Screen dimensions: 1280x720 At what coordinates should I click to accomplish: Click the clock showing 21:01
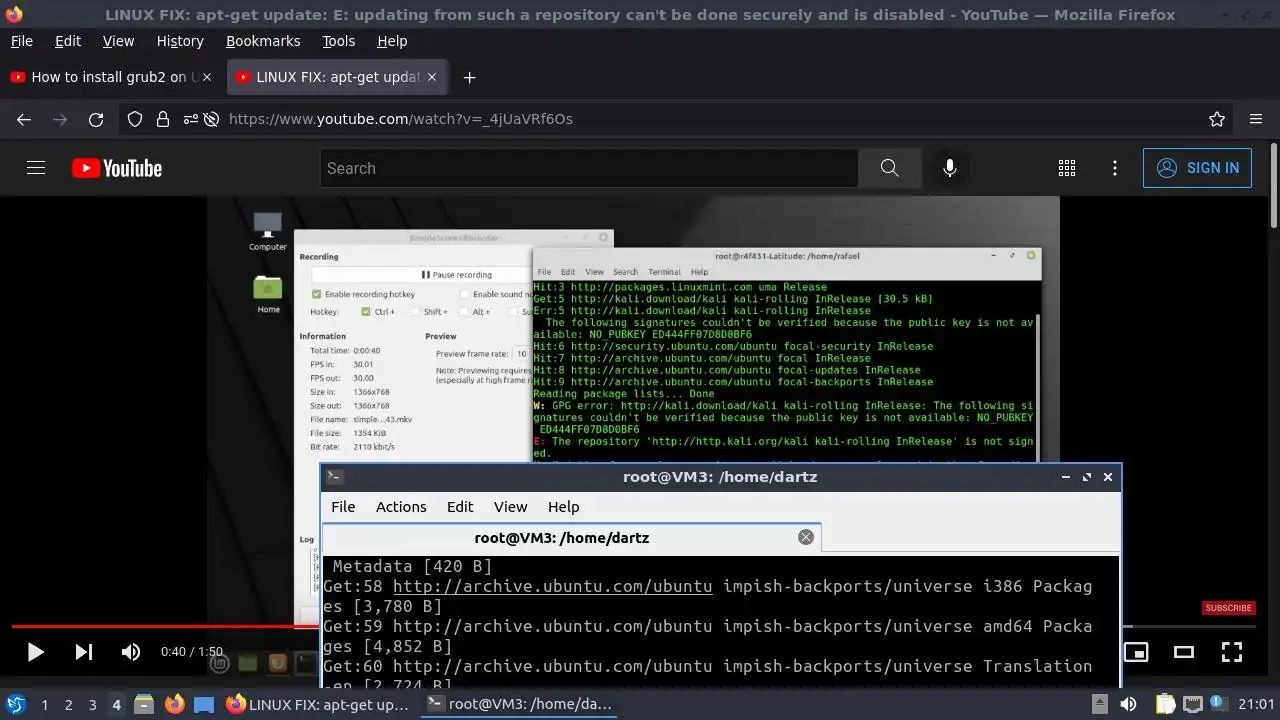1257,704
